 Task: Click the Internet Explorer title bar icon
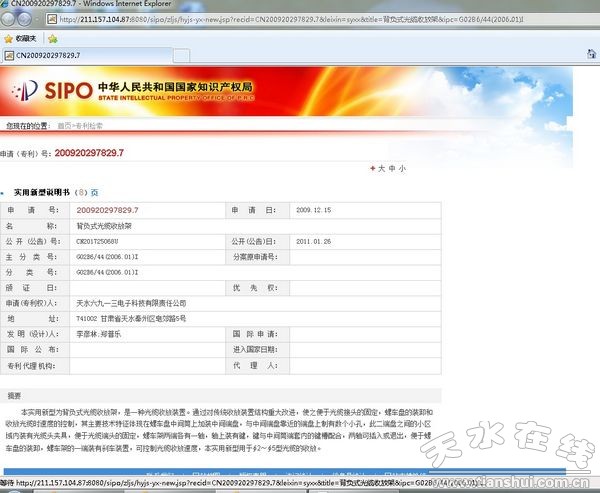point(8,5)
